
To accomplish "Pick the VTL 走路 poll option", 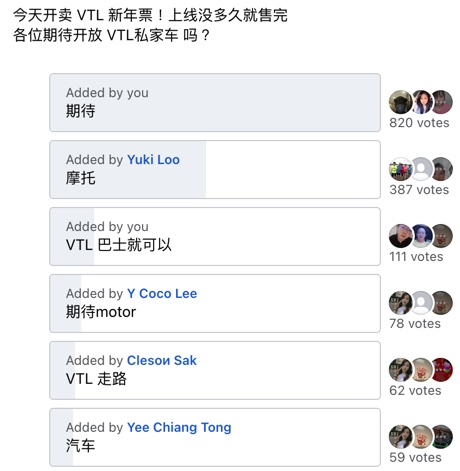I will point(215,370).
